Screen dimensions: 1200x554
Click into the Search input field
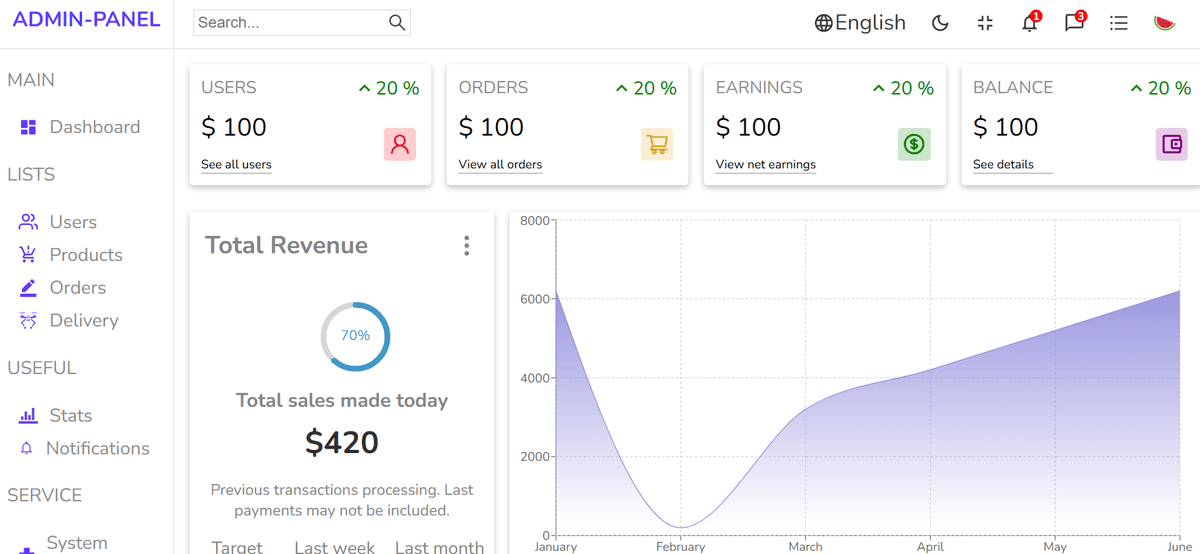tap(290, 23)
